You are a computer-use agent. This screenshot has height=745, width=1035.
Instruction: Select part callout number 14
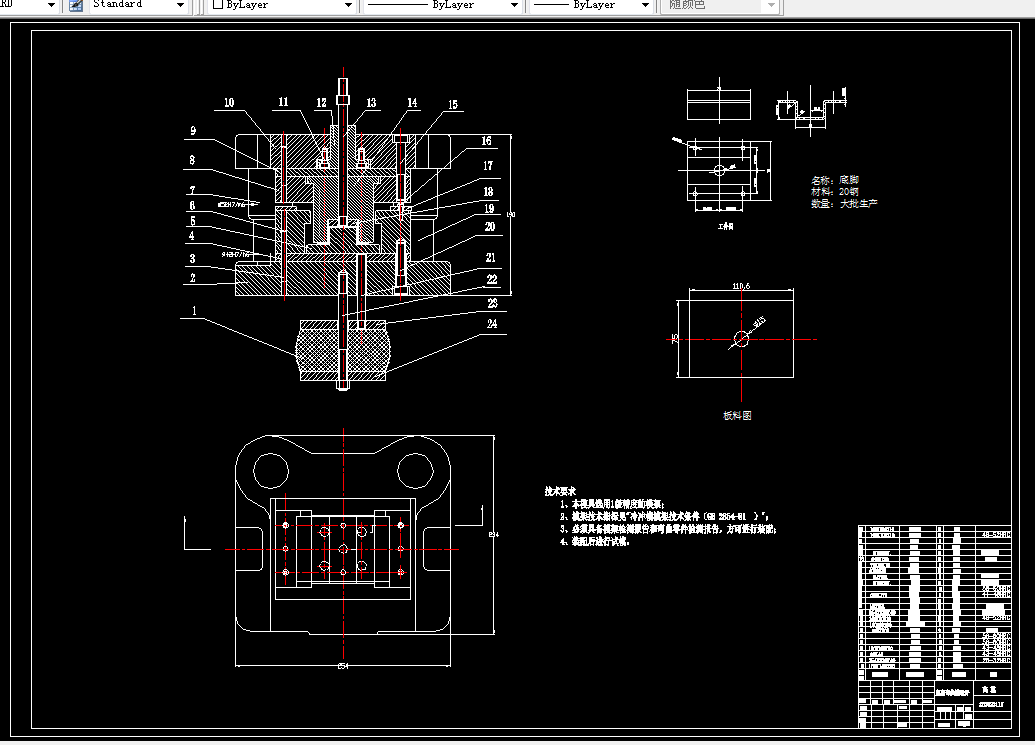(413, 102)
